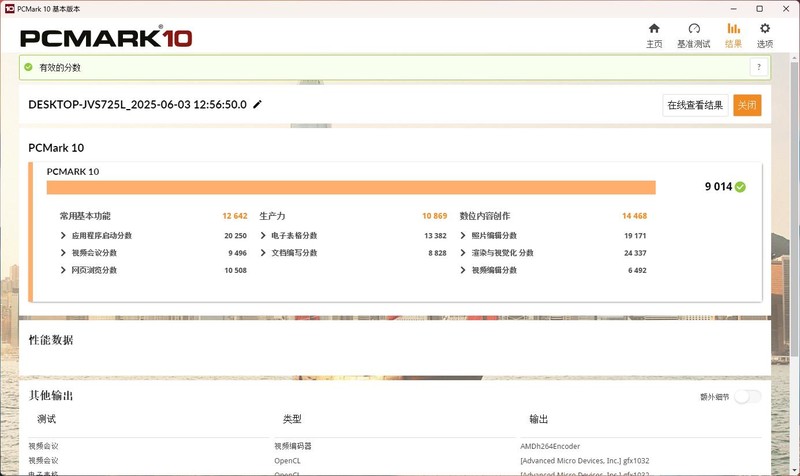Screen dimensions: 800x476
Task: Maximize the PCMark 10 window
Action: (x=760, y=9)
